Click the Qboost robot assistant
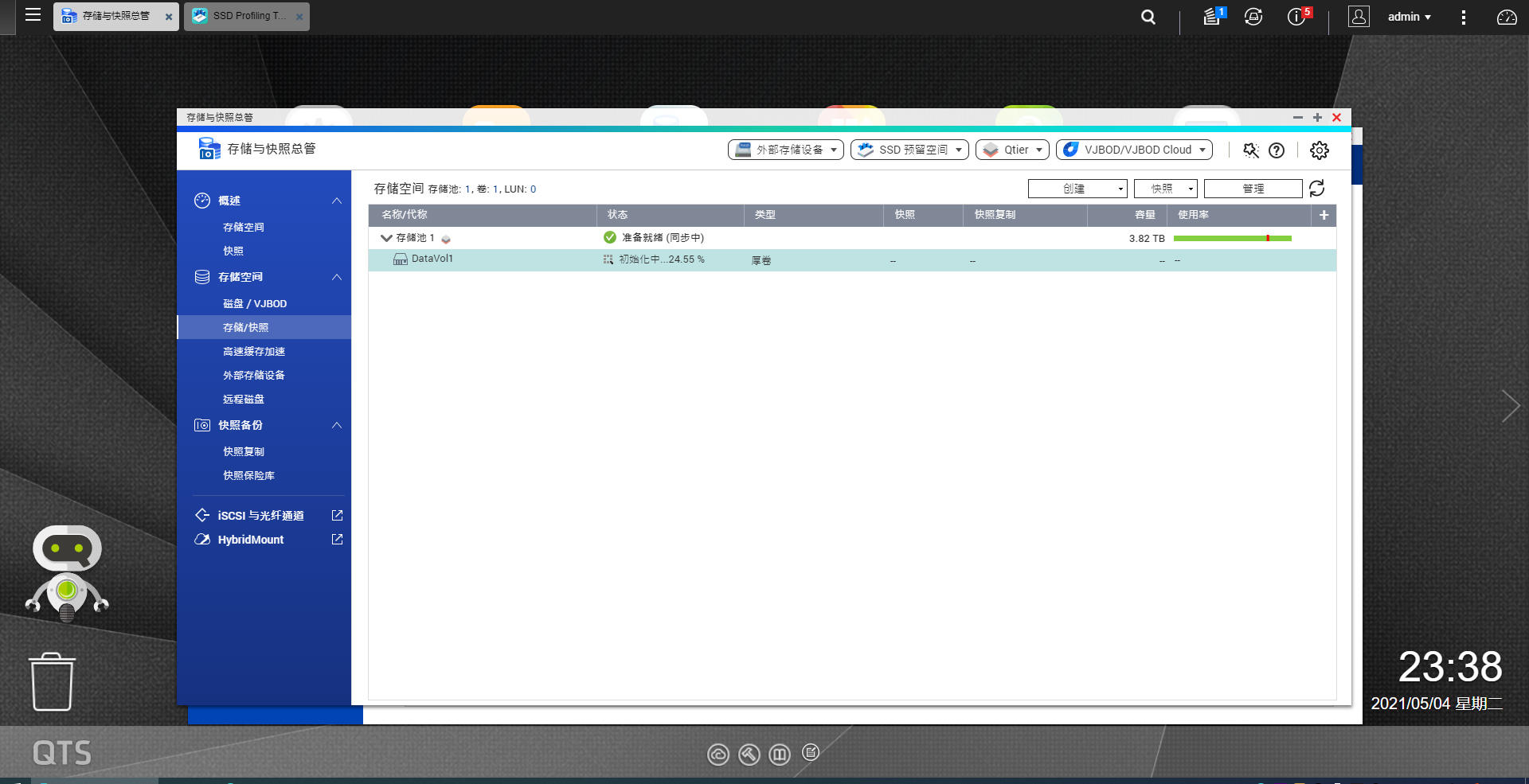This screenshot has width=1529, height=784. coord(67,573)
